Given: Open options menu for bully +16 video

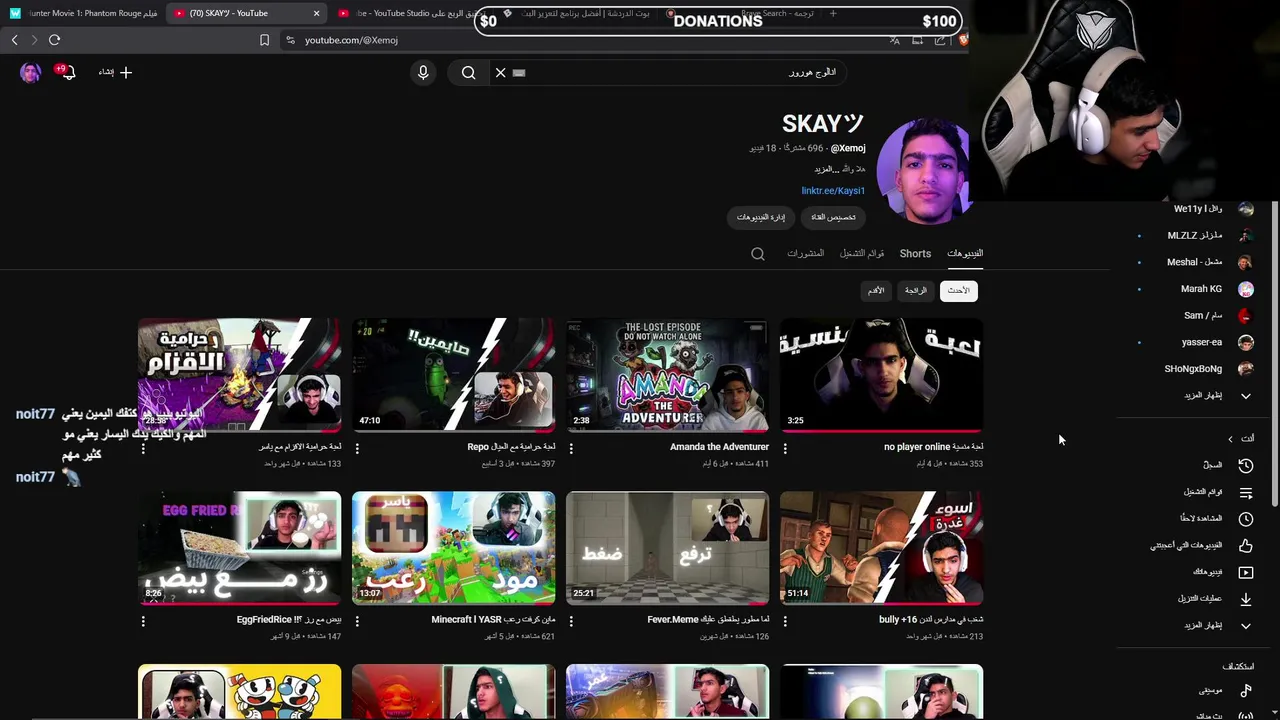Looking at the screenshot, I should point(785,621).
